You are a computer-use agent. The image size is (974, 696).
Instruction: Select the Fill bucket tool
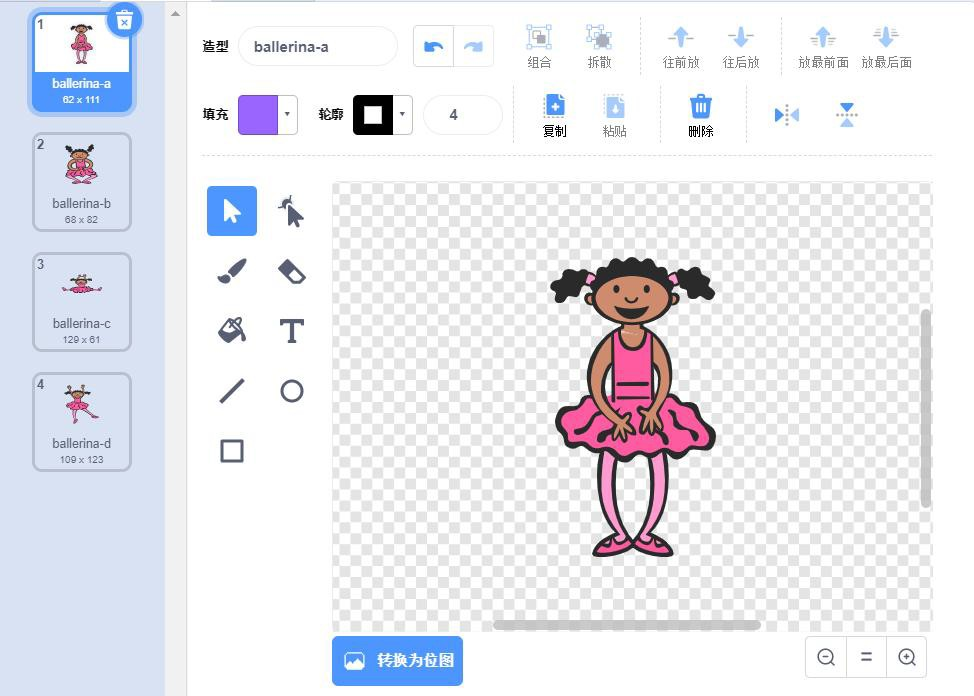232,331
